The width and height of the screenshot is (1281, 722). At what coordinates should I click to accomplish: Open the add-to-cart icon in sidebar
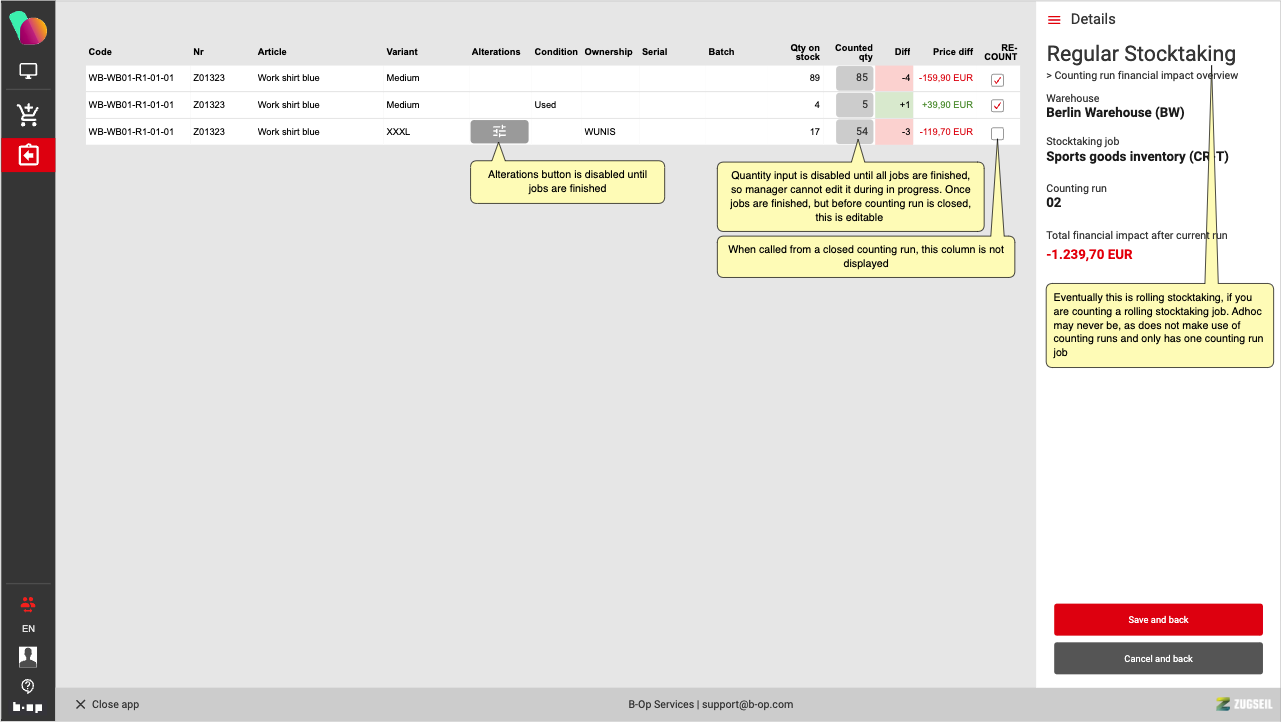pyautogui.click(x=28, y=115)
